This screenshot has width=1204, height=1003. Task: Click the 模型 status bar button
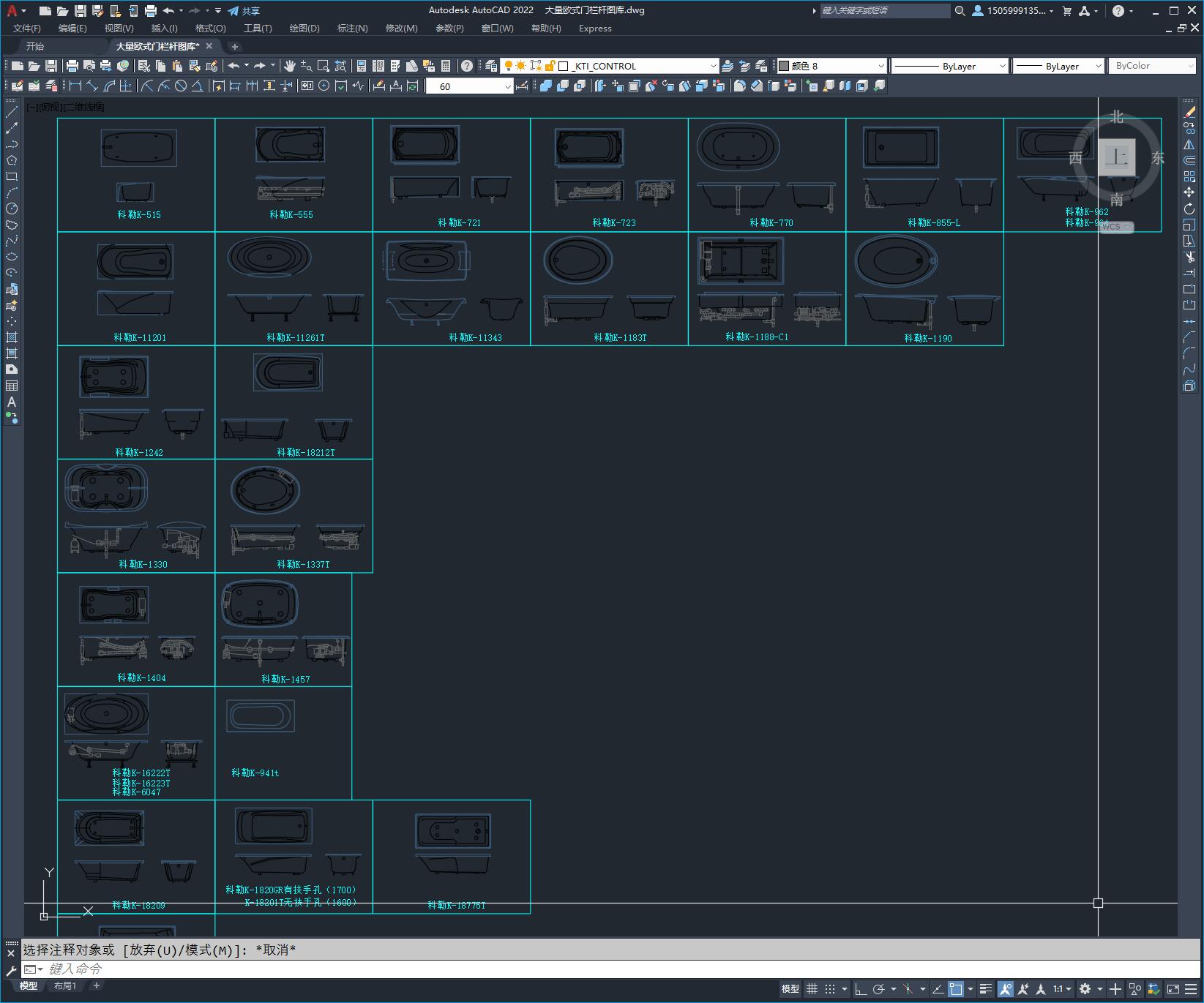coord(790,989)
